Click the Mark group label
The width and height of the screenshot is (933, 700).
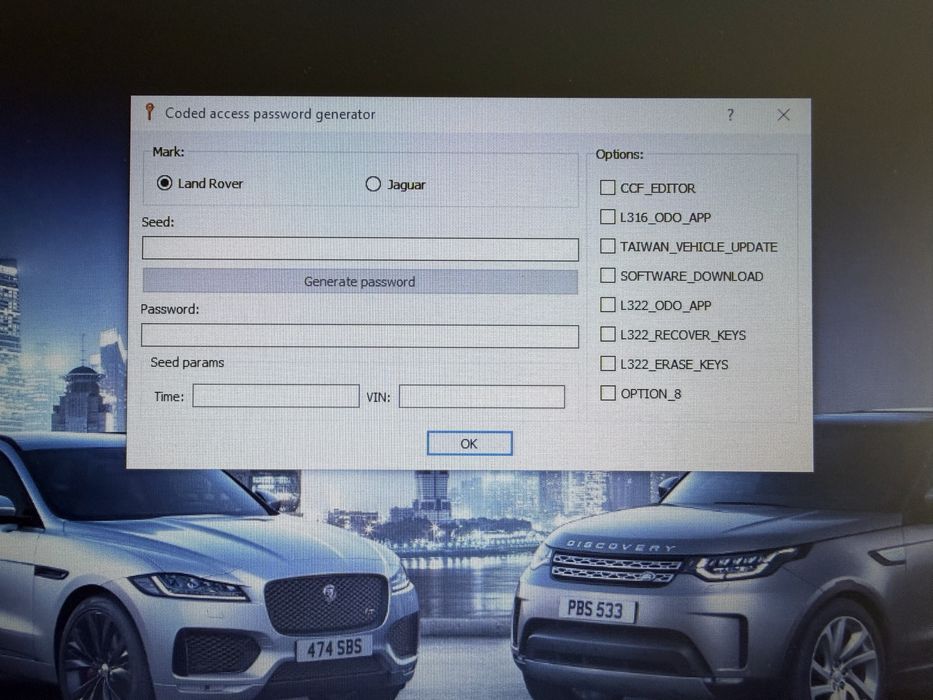tap(168, 152)
